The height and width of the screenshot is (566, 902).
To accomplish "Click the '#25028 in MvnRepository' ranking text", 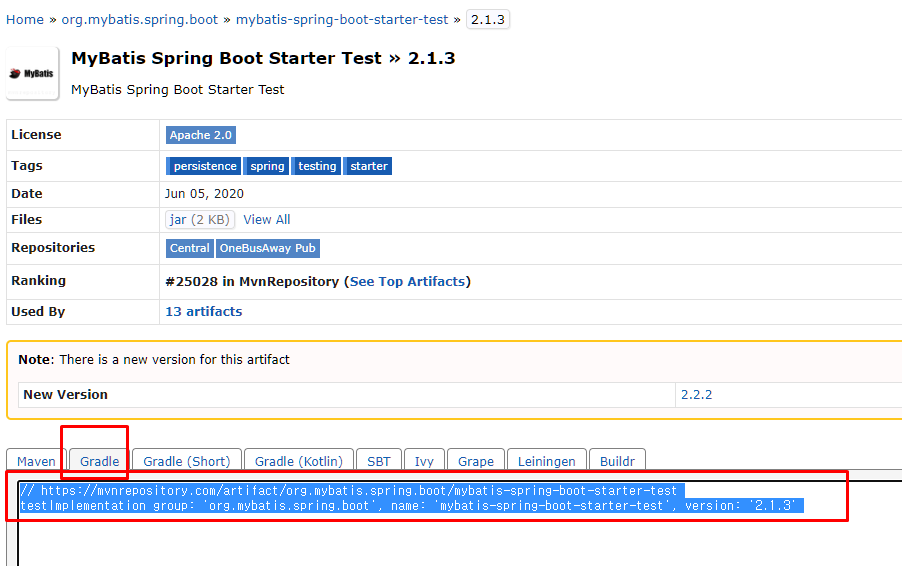I will 252,282.
